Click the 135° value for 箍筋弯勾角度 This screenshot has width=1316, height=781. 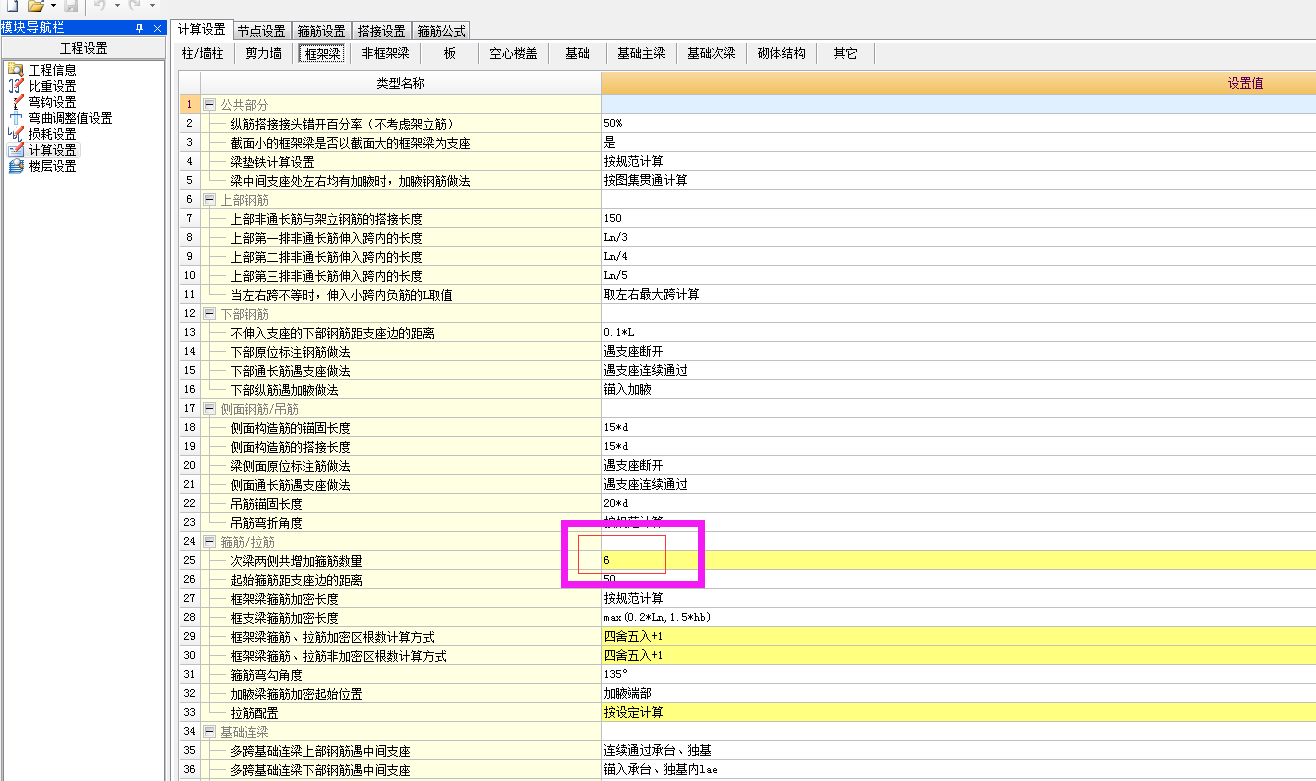(959, 675)
